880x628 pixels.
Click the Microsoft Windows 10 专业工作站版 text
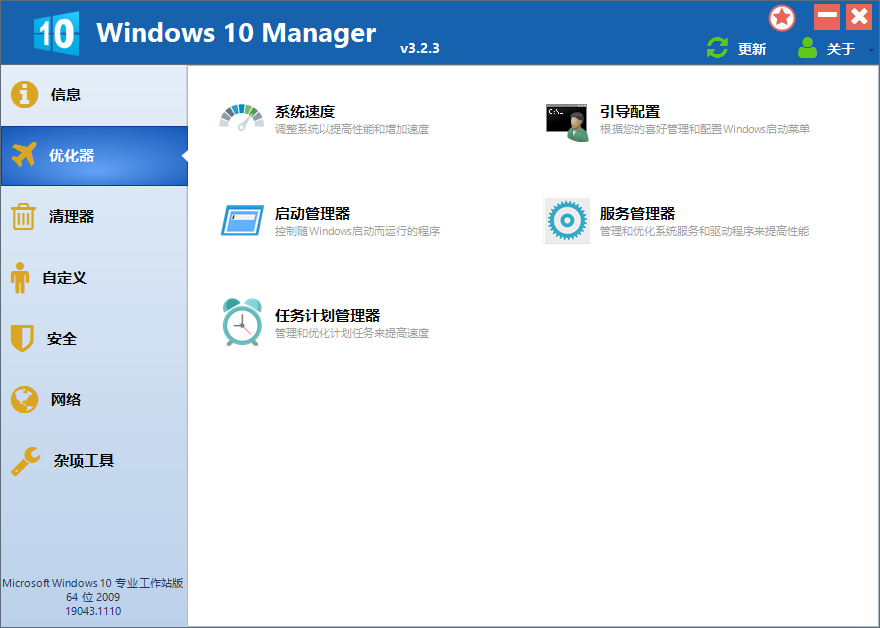click(x=93, y=584)
